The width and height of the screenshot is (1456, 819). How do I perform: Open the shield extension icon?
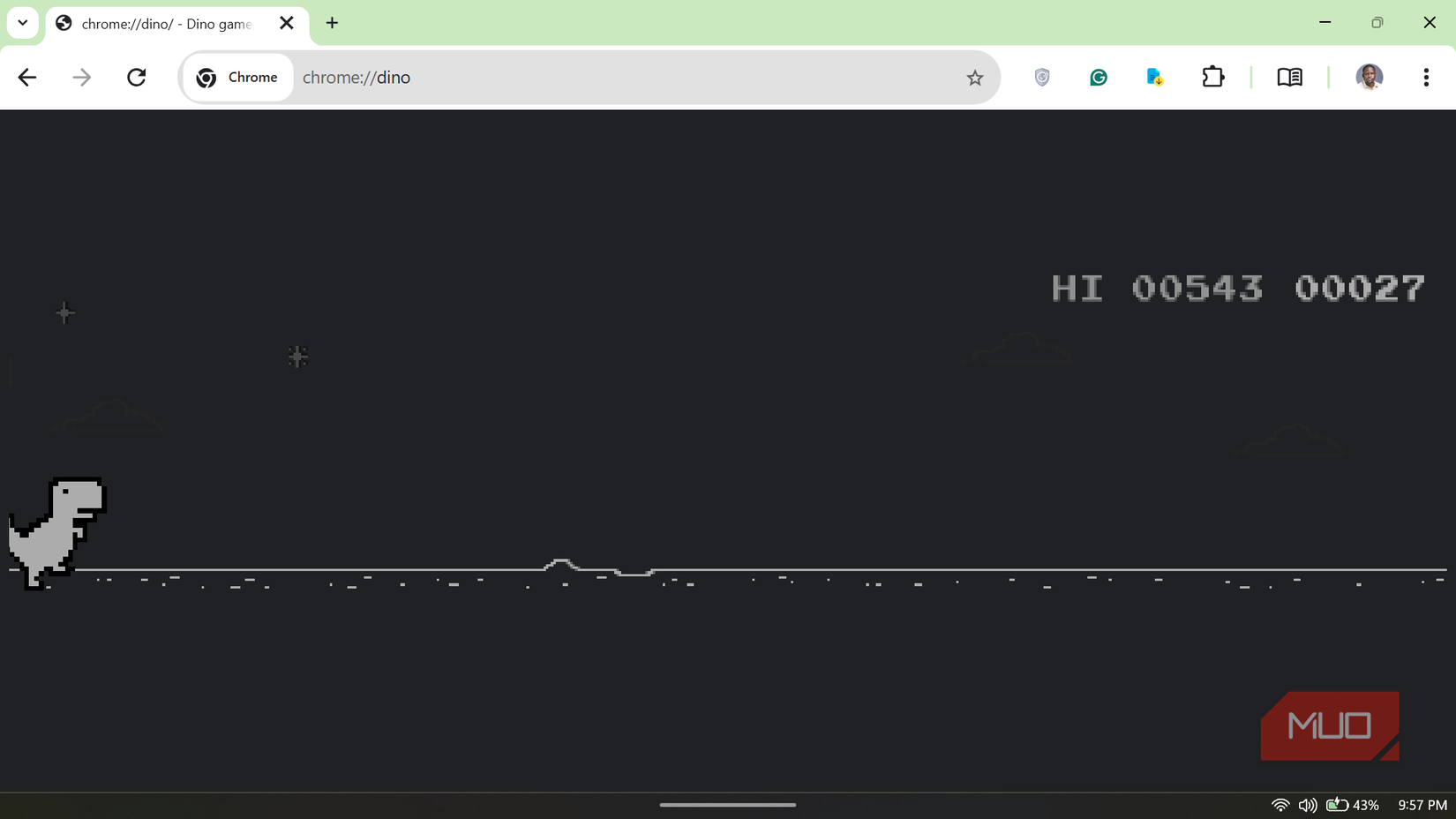[x=1042, y=78]
